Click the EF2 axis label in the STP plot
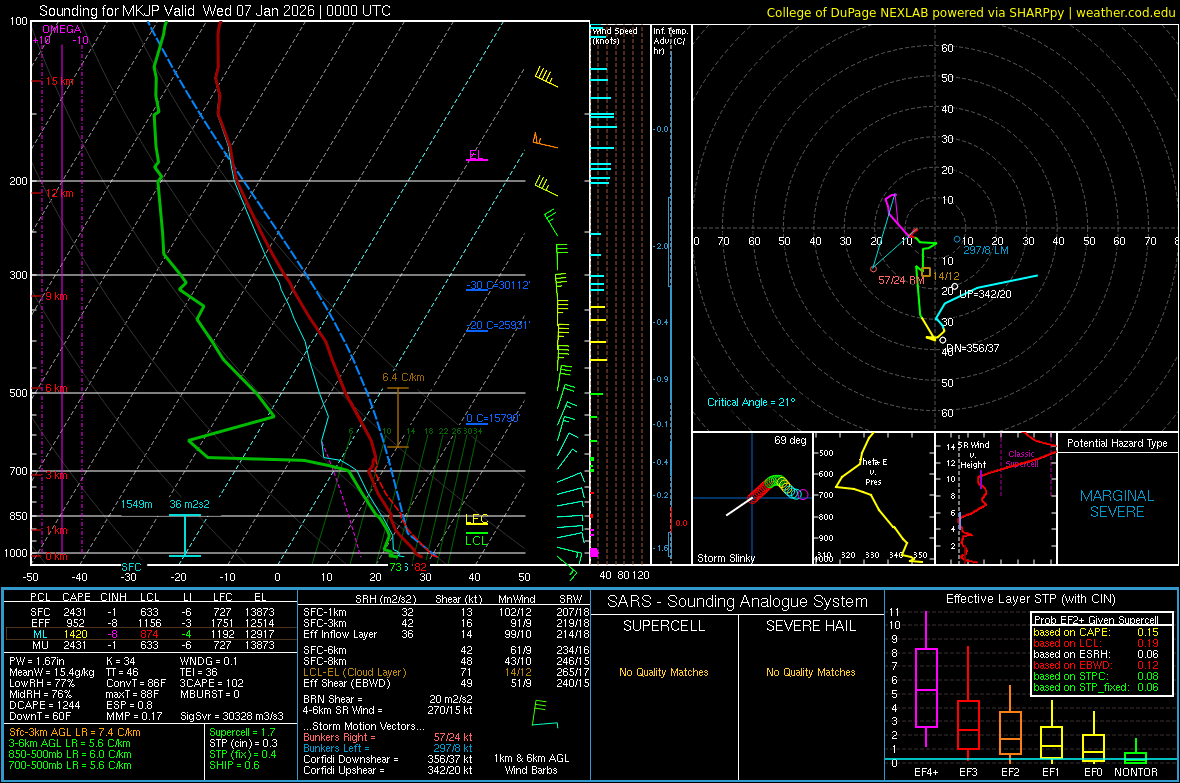Screen dimensions: 1180x783 click(1010, 772)
